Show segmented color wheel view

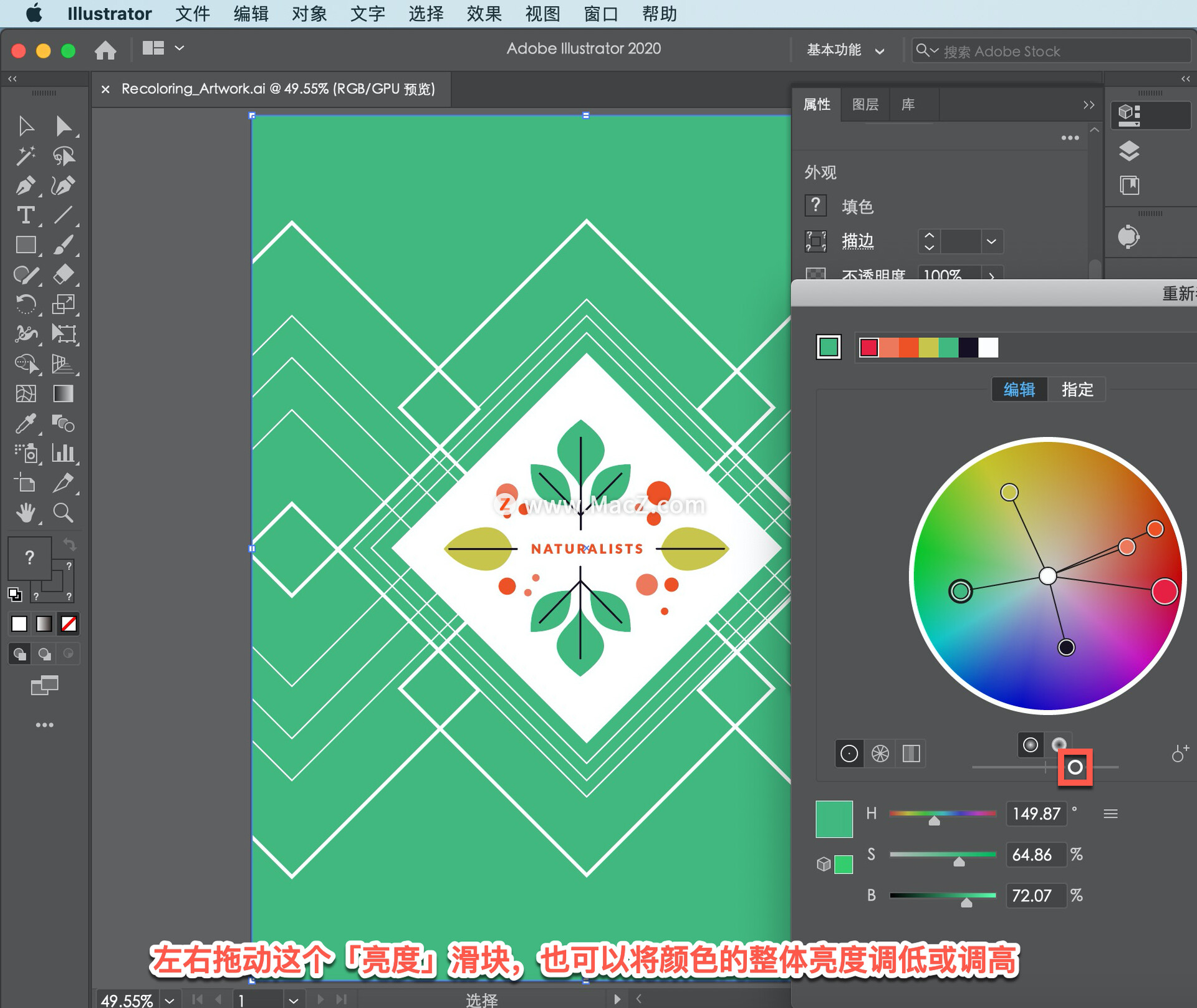click(x=880, y=754)
